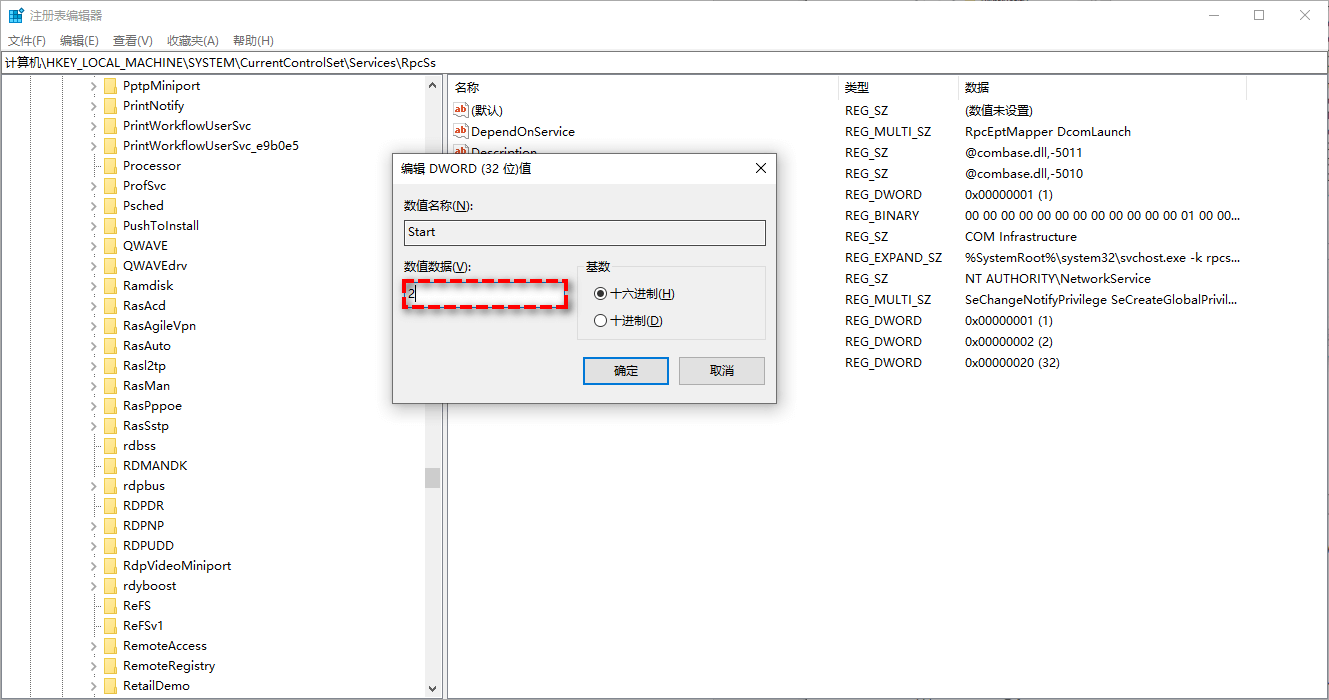This screenshot has width=1329, height=700.
Task: Expand the QWAVE key arrow
Action: 94,246
